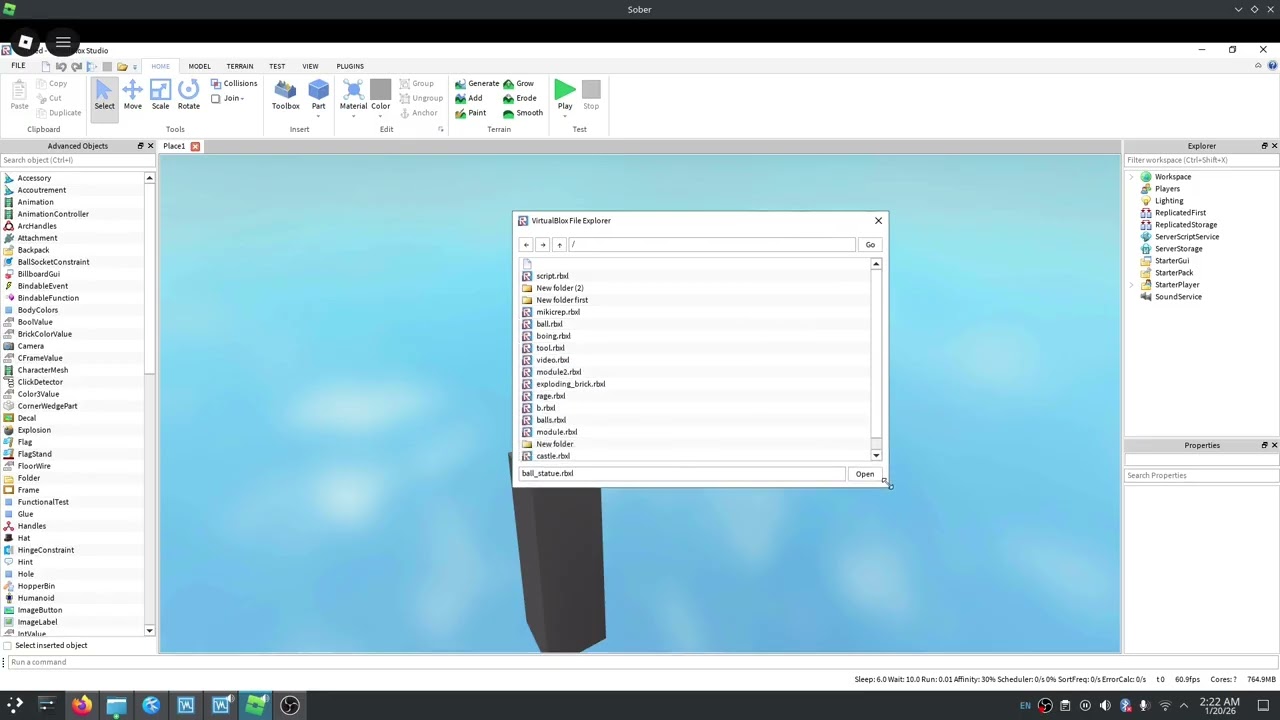Click the Stop test button
This screenshot has width=1280, height=720.
coord(591,94)
